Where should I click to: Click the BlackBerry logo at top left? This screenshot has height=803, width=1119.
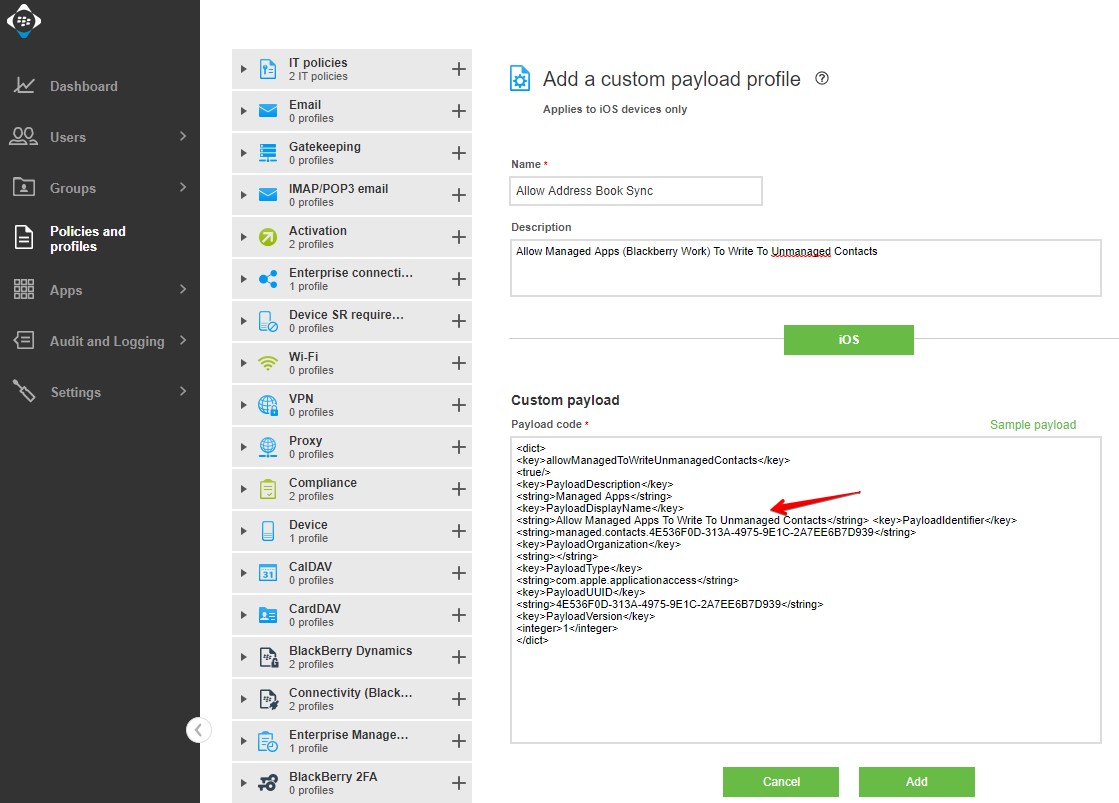tap(24, 21)
